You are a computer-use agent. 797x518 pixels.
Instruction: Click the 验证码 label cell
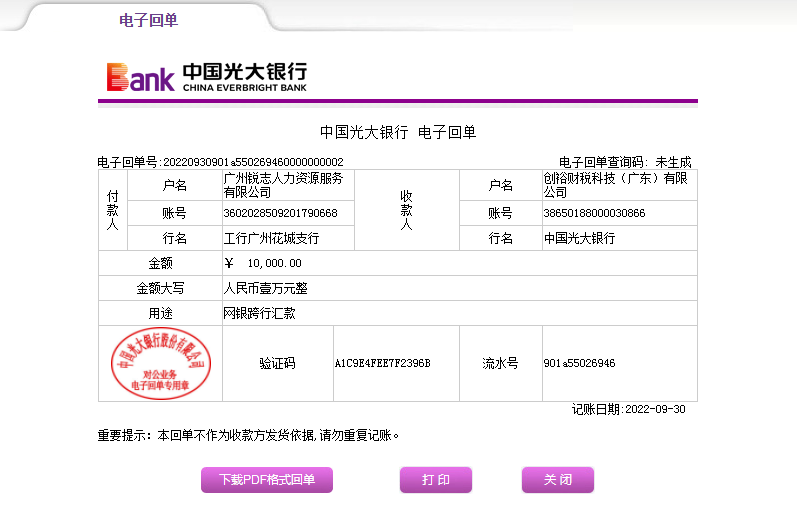(x=278, y=363)
